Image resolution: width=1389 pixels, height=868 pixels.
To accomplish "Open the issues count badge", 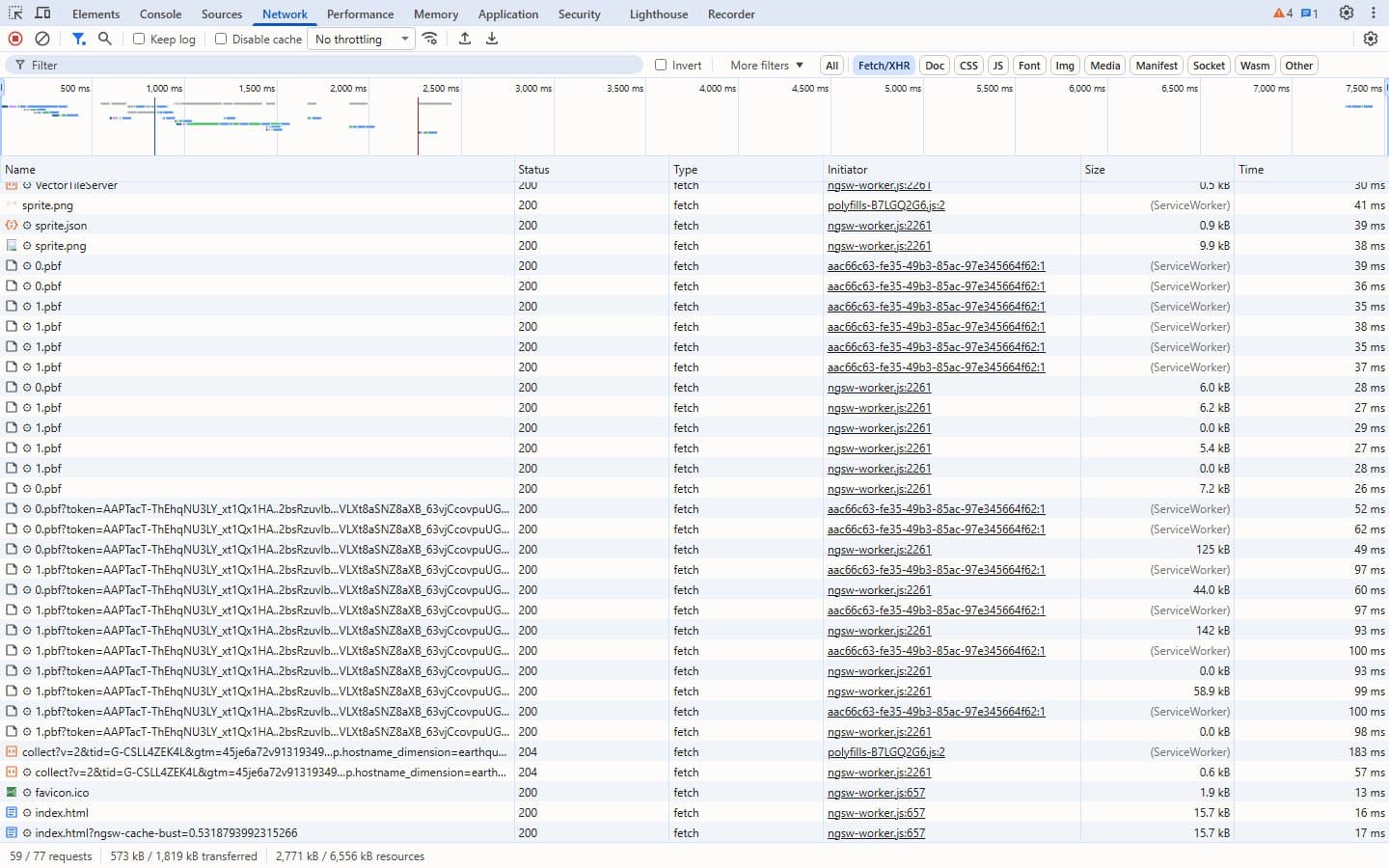I will tap(1309, 14).
